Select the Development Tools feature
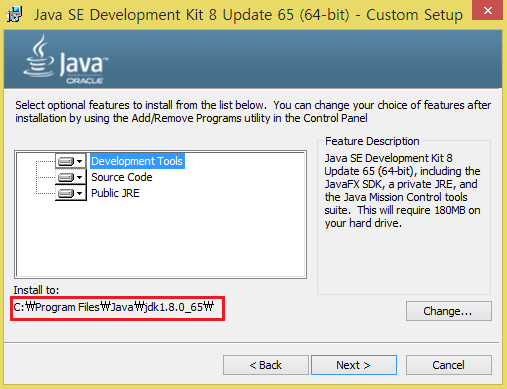Screen dimensions: 507x389 click(x=137, y=161)
